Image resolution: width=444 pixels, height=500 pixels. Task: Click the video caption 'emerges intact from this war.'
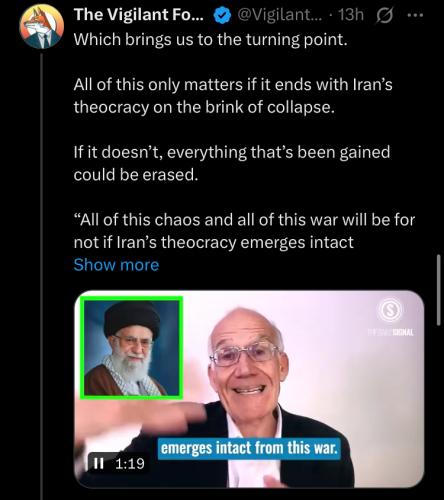(249, 448)
